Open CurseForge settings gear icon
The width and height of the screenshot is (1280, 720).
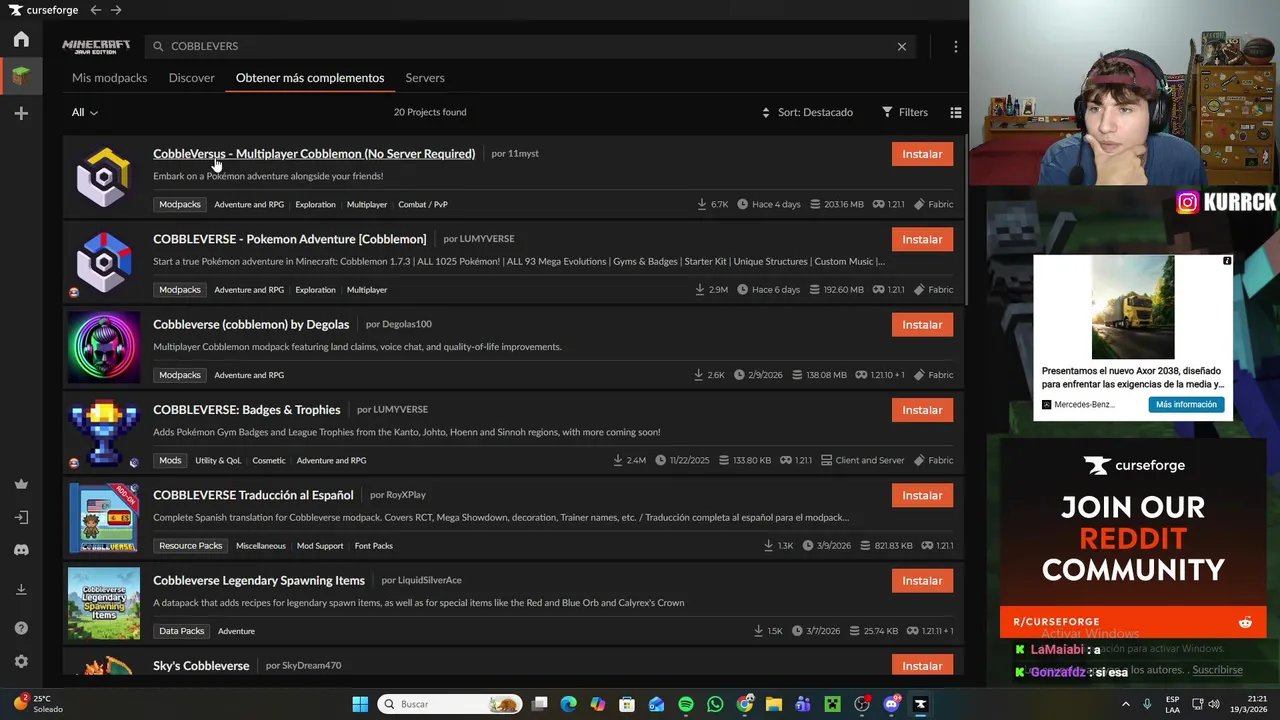click(21, 662)
